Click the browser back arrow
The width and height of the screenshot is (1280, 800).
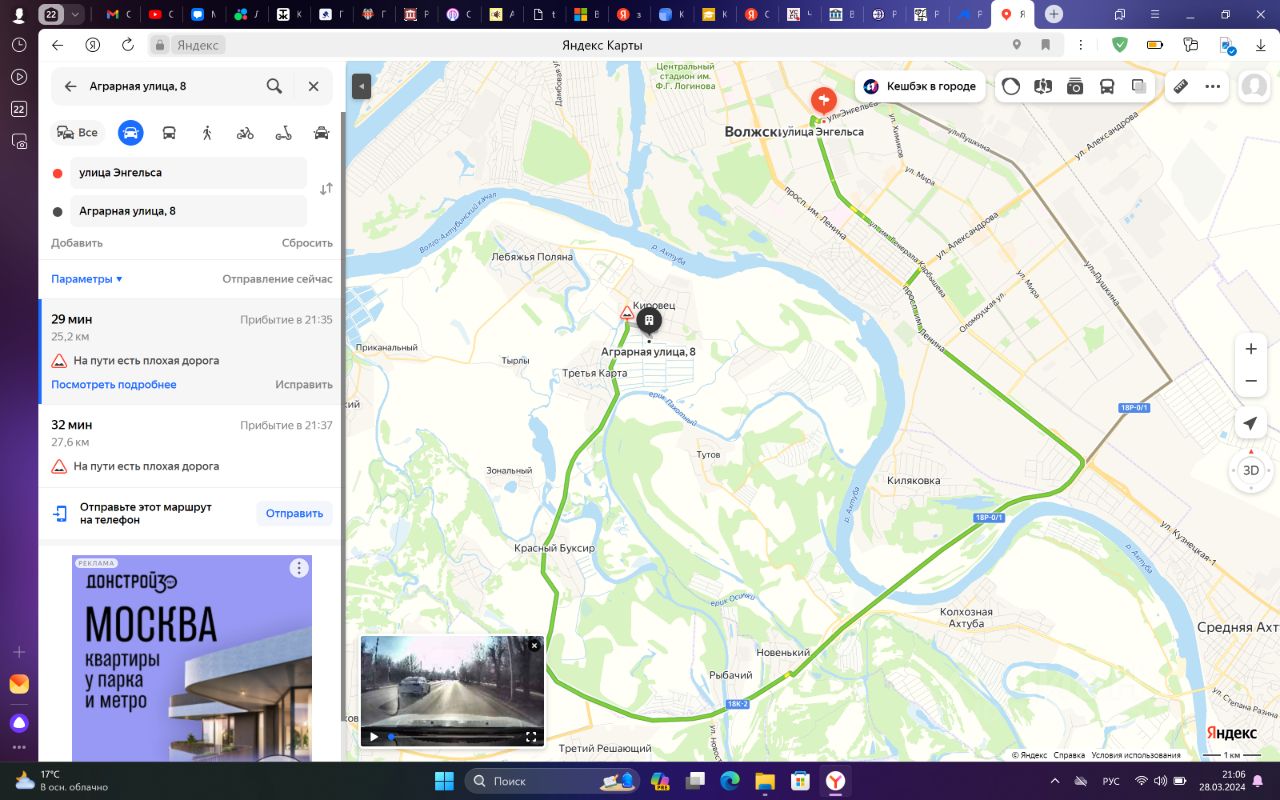57,45
